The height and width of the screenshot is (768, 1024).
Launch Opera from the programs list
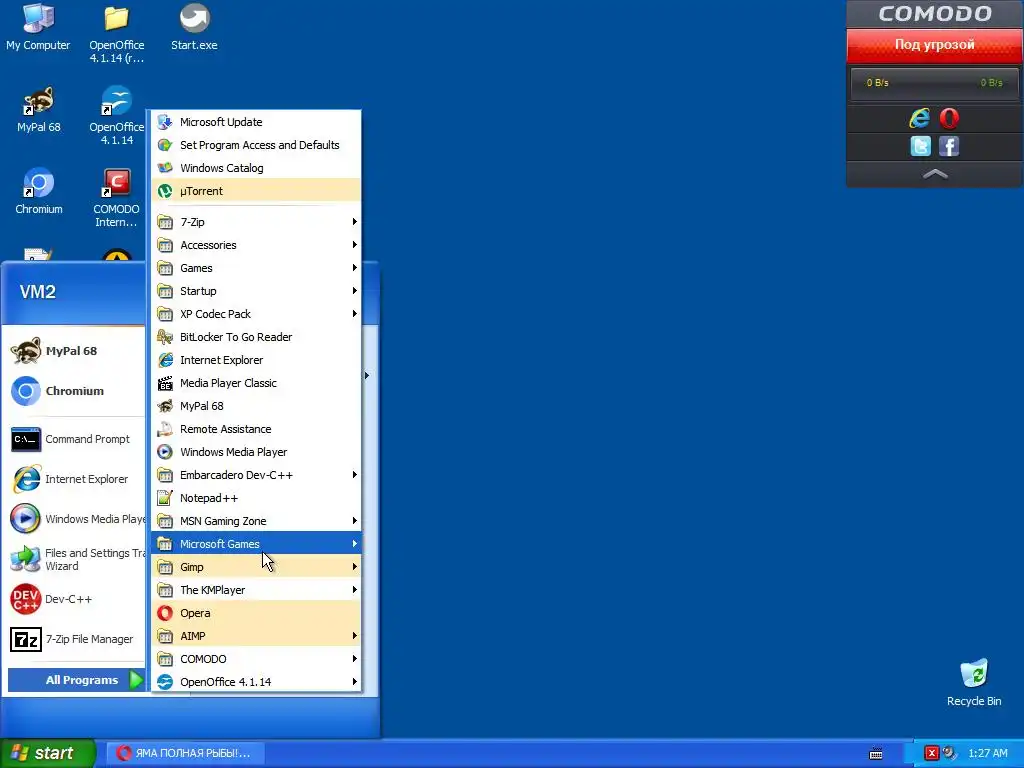pos(256,613)
